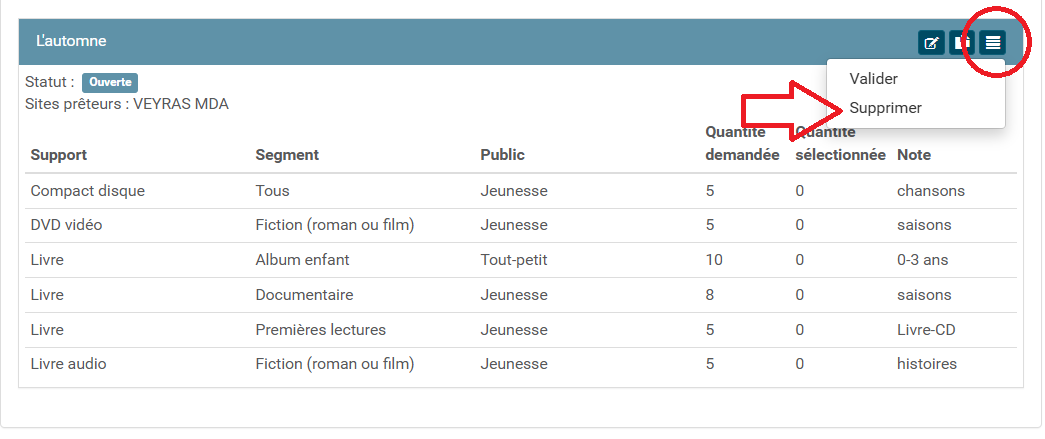Click the Album enfant segment cell

coord(303,260)
